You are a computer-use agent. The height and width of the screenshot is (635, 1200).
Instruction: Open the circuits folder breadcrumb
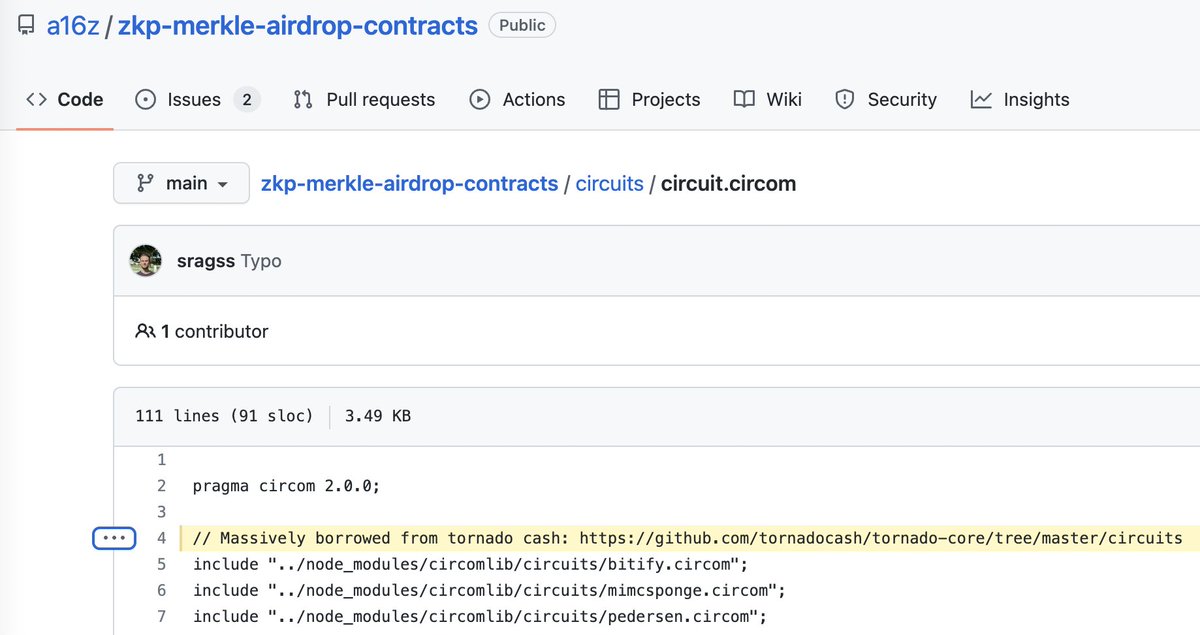coord(609,184)
